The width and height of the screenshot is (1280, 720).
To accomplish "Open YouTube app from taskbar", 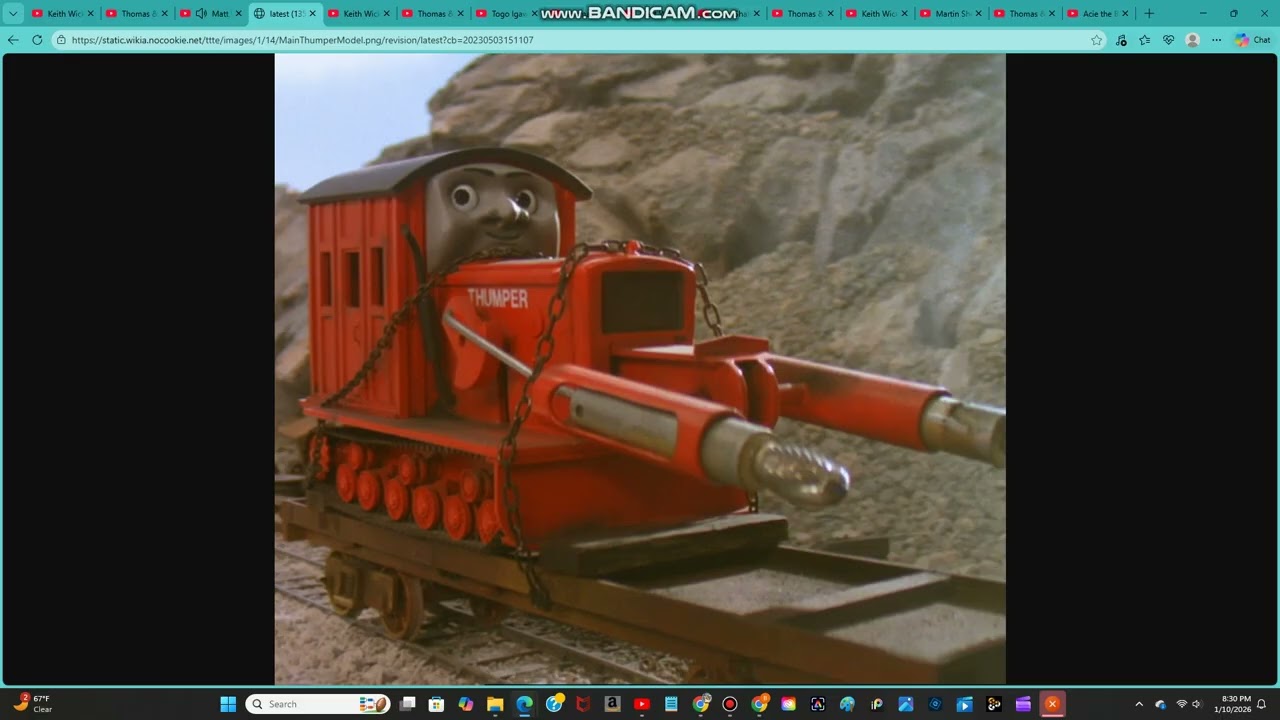I will 642,704.
